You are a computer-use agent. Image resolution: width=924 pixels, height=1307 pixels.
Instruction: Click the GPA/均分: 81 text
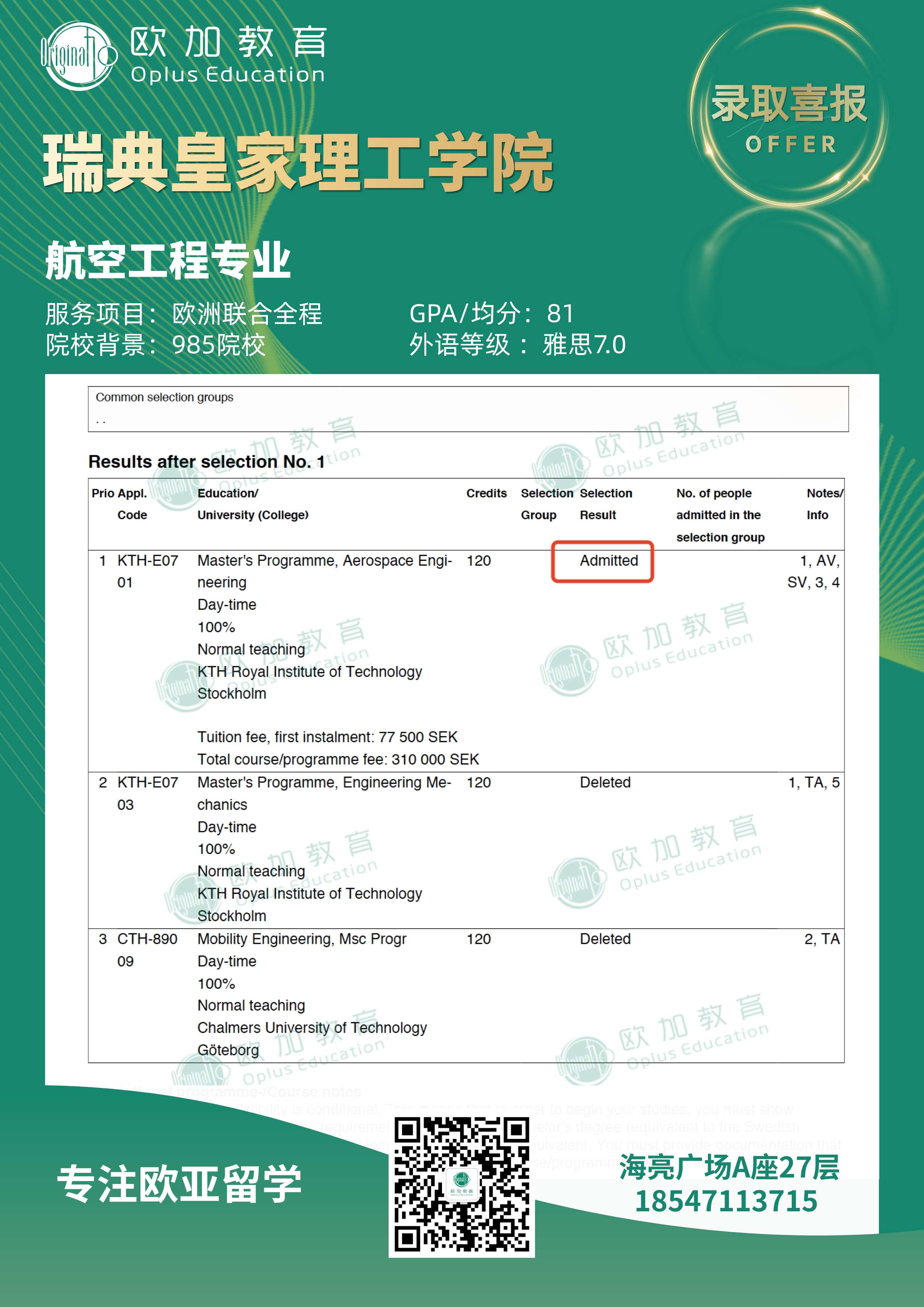tap(492, 314)
